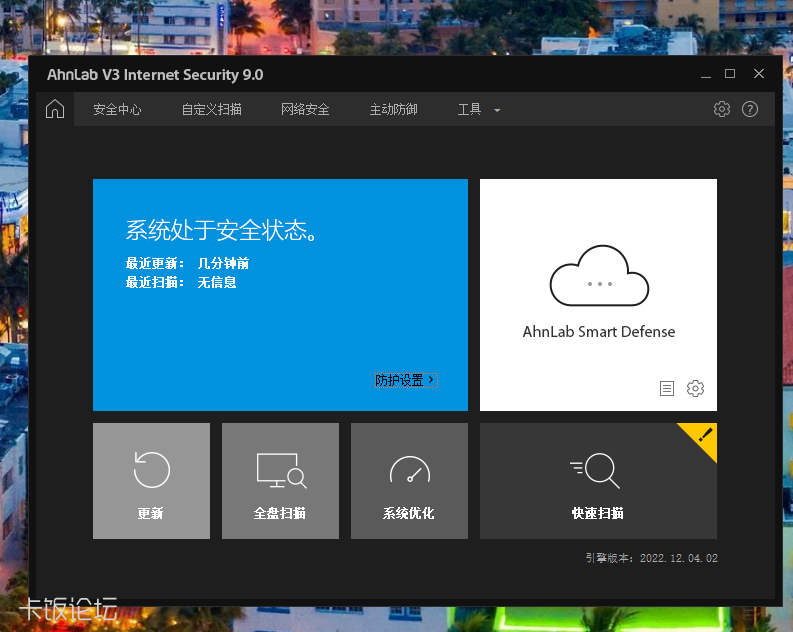
Task: Click the 防护设置 link
Action: pos(406,380)
